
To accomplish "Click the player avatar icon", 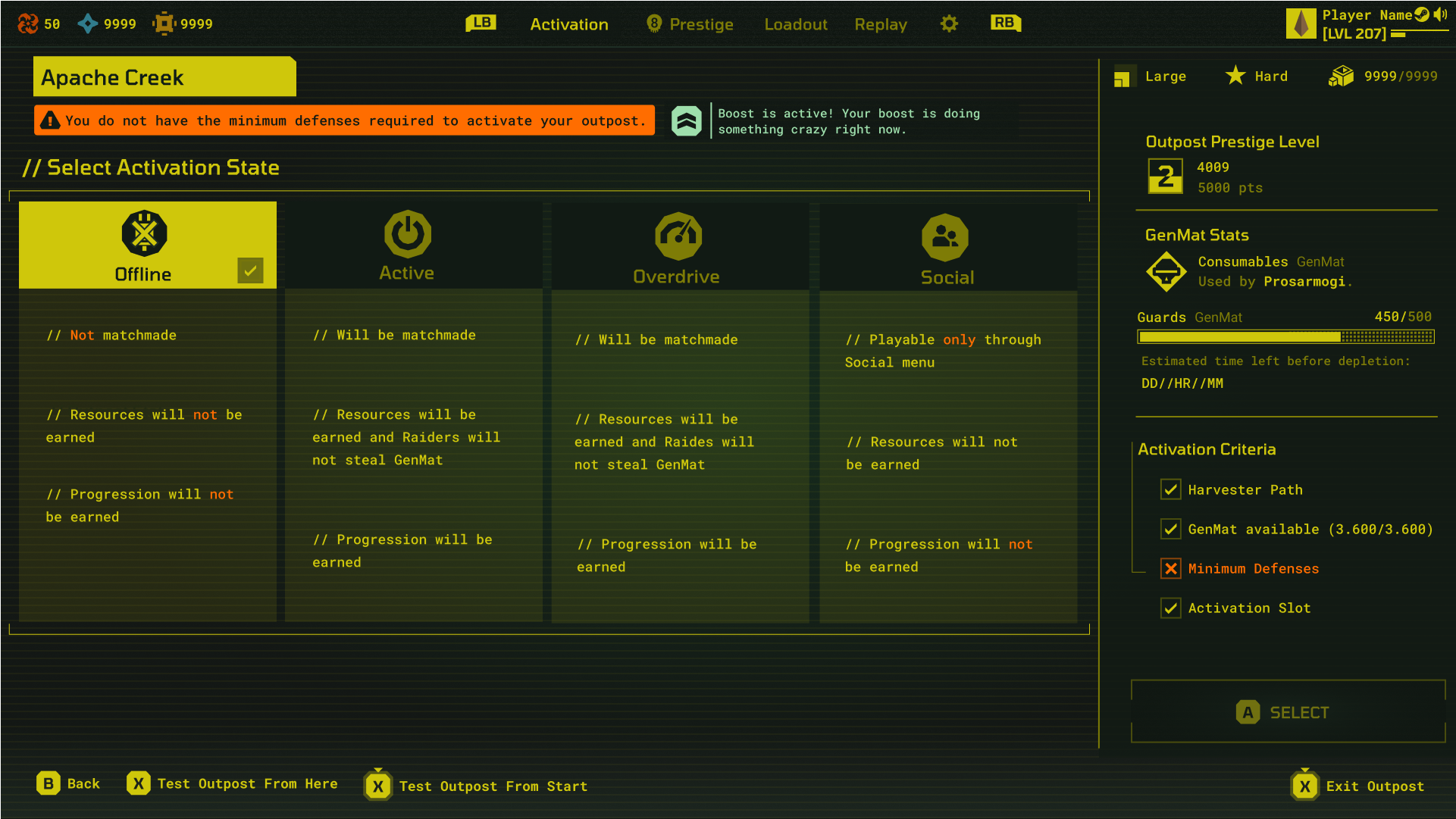I will (1301, 23).
